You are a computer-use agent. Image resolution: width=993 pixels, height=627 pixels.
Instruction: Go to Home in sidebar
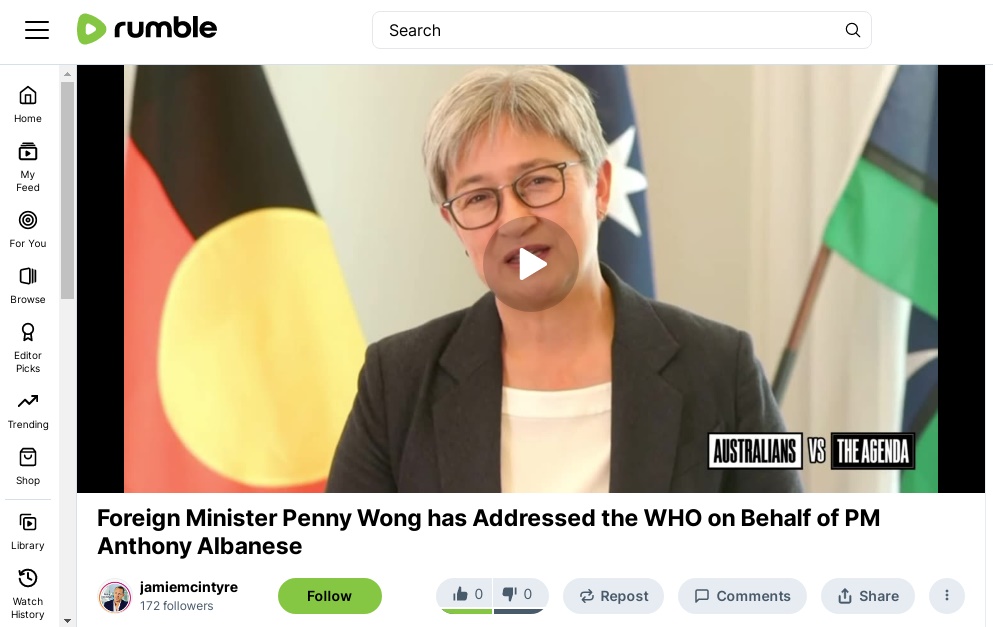coord(28,104)
